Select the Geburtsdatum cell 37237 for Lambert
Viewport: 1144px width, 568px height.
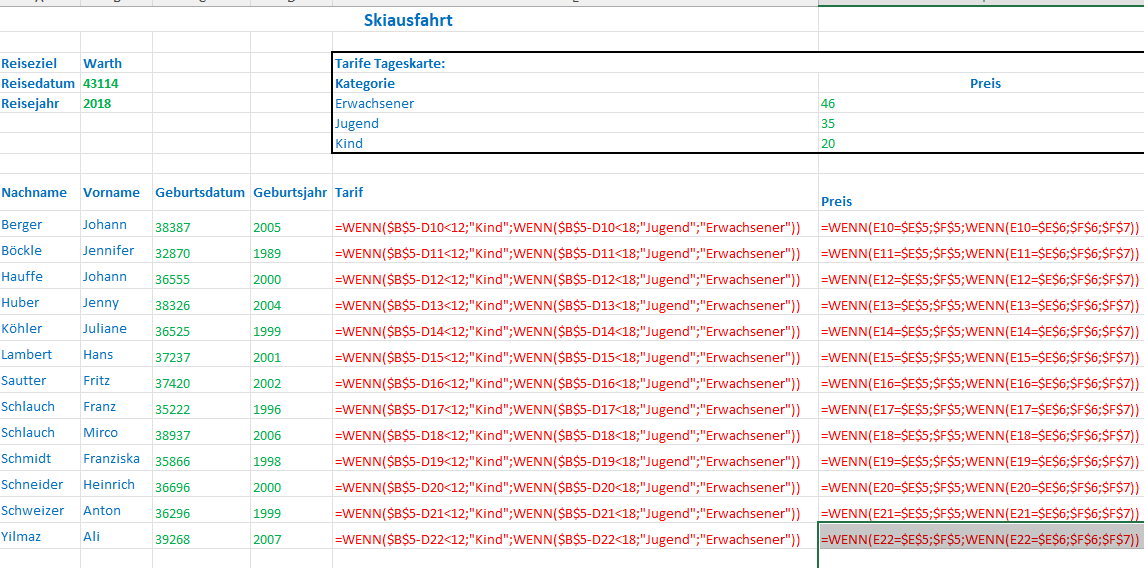pyautogui.click(x=172, y=357)
